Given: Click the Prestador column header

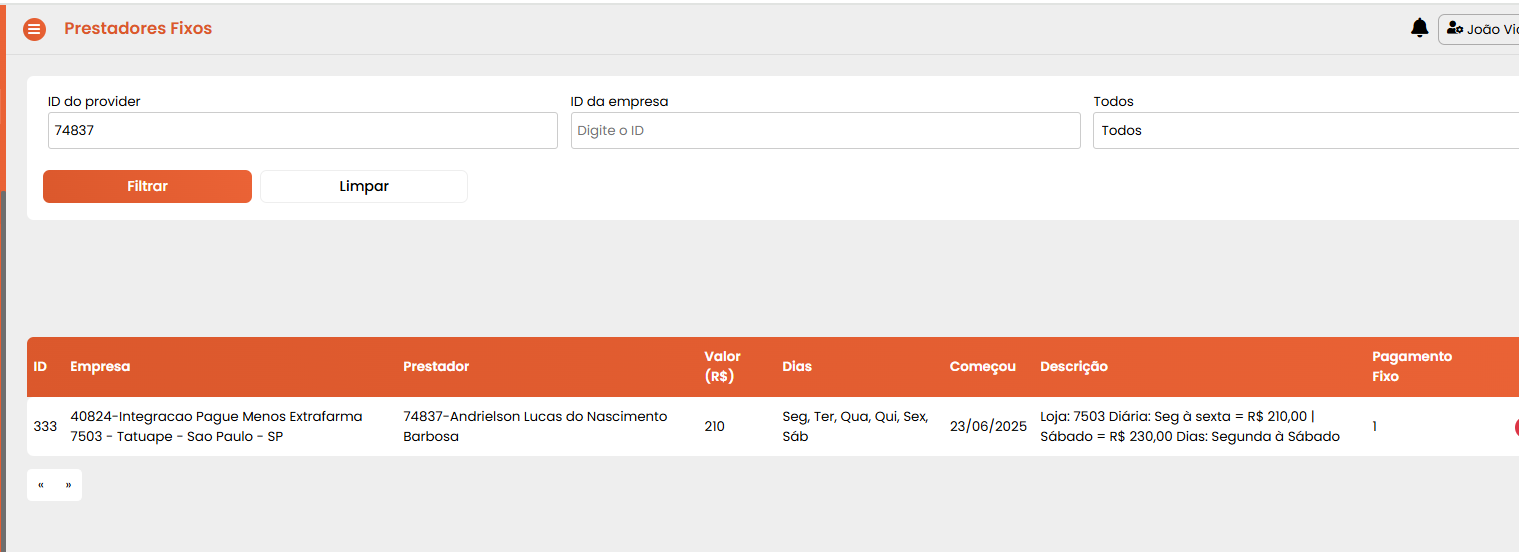Looking at the screenshot, I should [436, 366].
